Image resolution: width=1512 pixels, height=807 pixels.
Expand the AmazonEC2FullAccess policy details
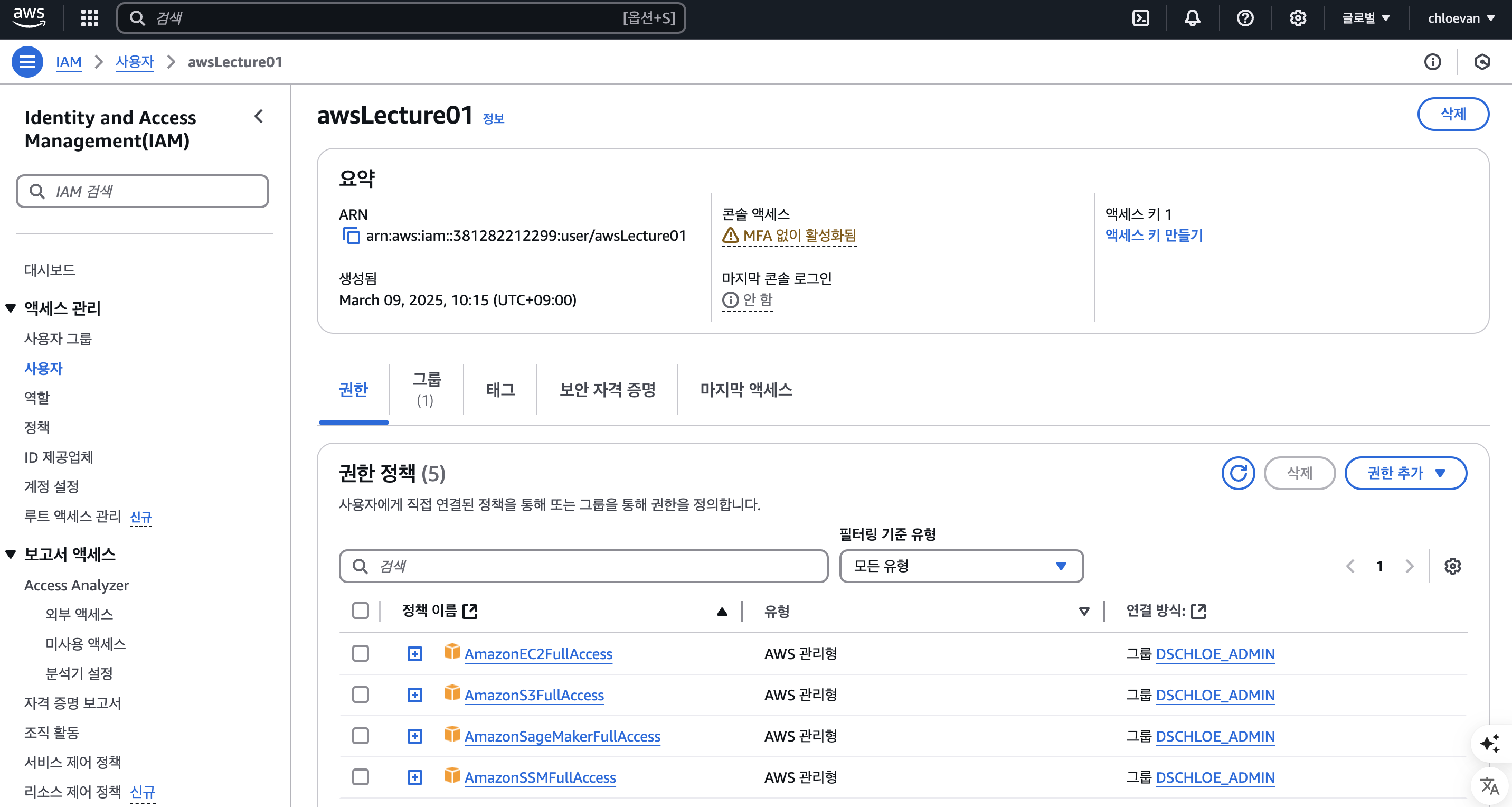coord(415,653)
